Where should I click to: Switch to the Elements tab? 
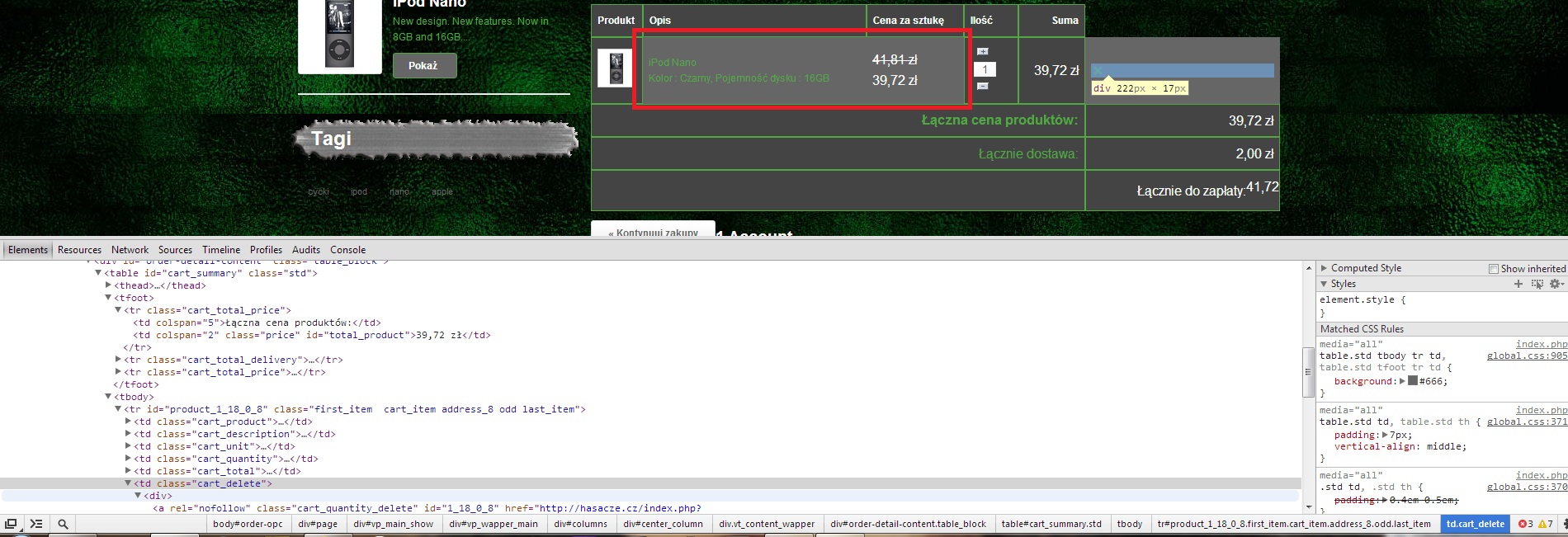tap(28, 250)
